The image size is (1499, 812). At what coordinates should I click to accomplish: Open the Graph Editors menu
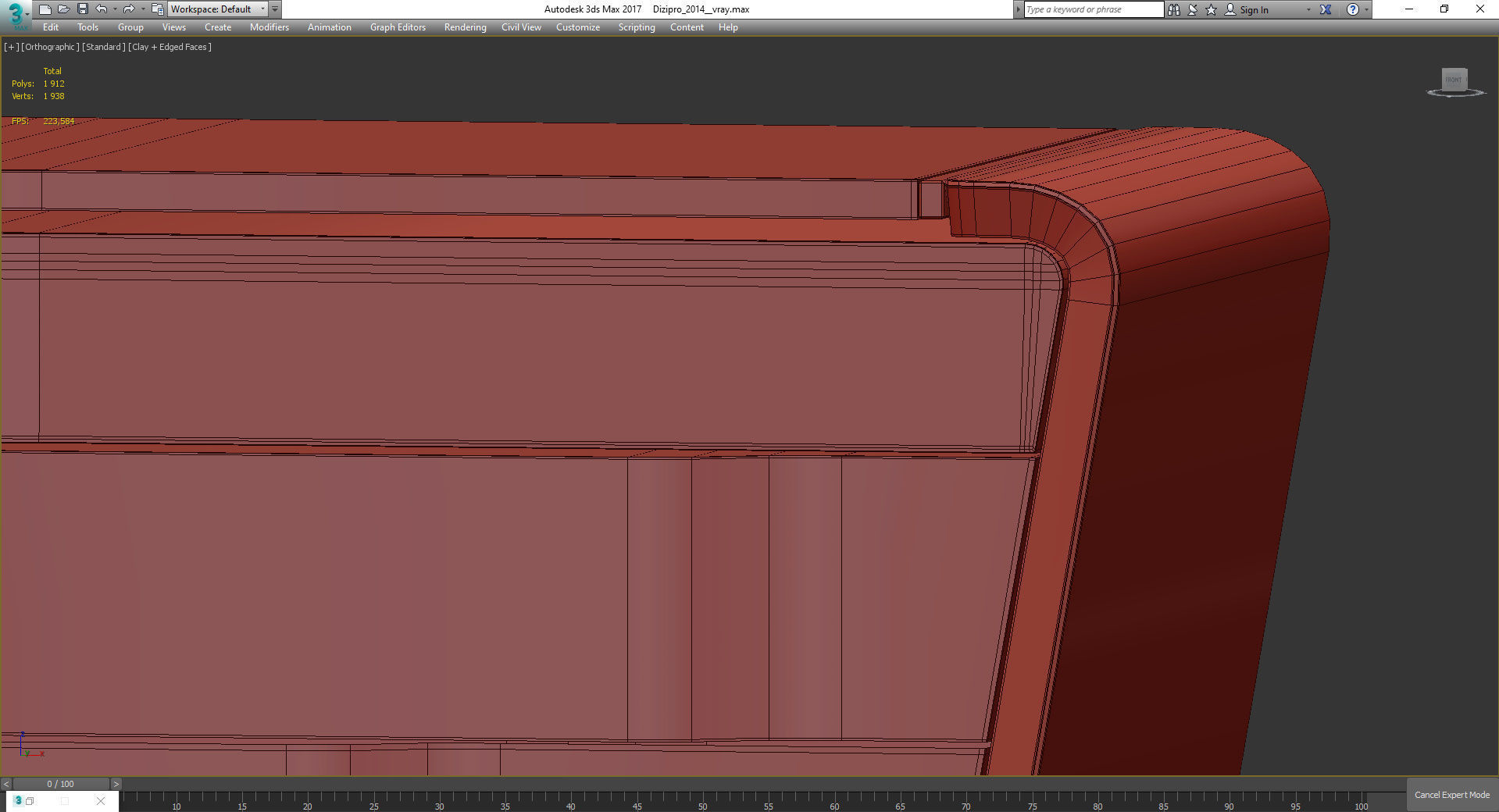(398, 27)
